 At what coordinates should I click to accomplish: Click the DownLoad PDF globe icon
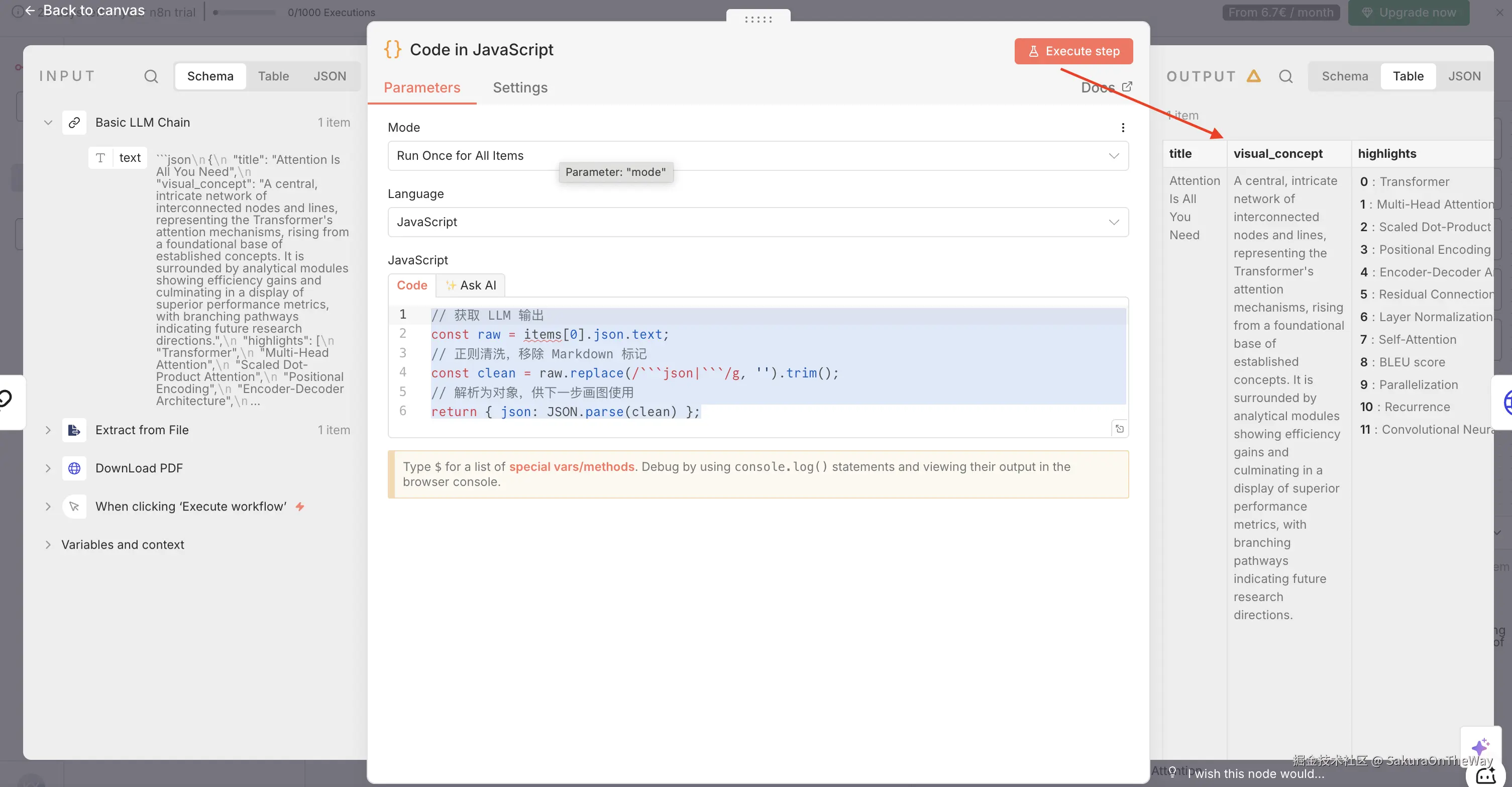pyautogui.click(x=74, y=468)
